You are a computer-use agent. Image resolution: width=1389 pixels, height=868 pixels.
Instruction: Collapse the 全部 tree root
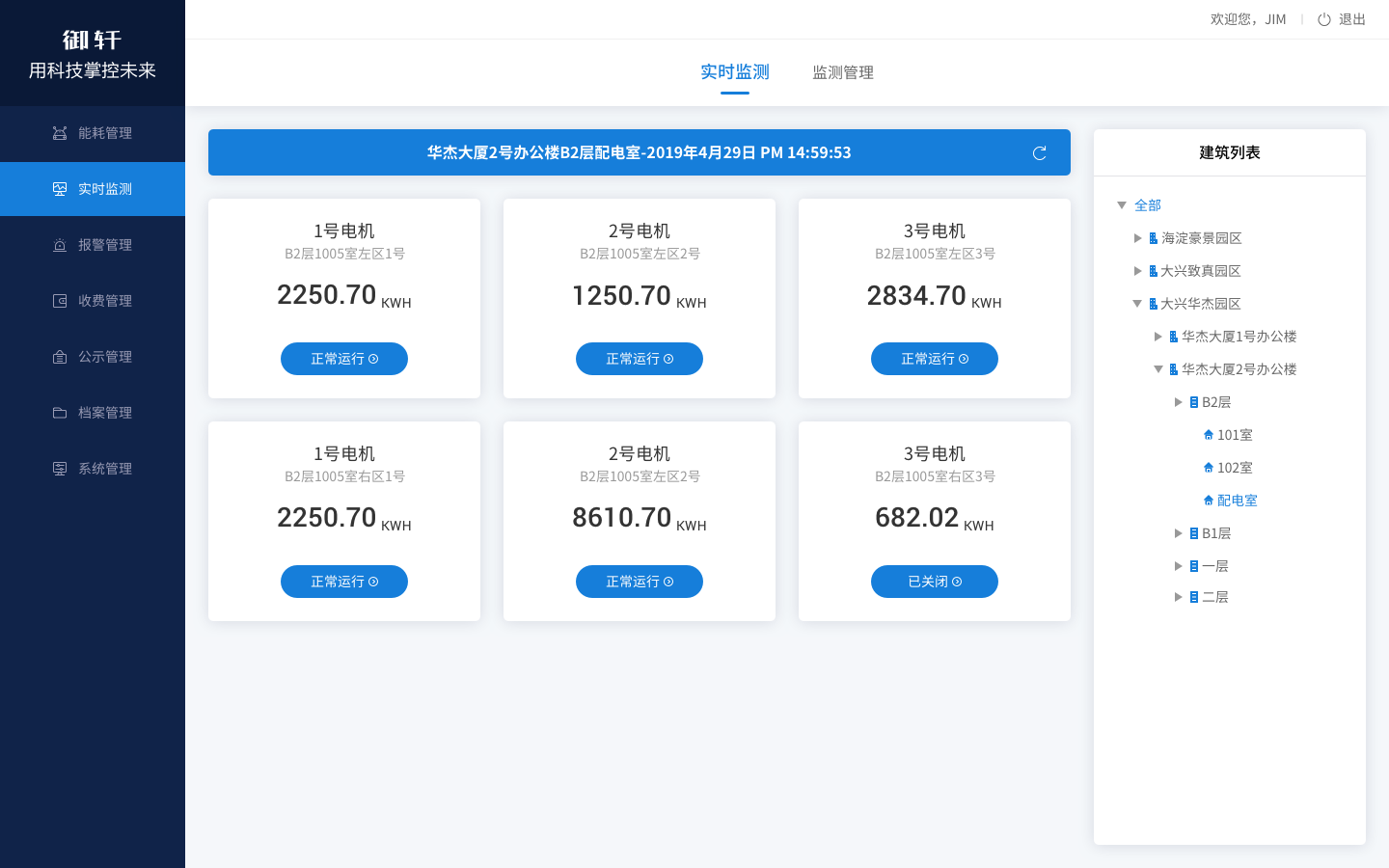[x=1122, y=205]
